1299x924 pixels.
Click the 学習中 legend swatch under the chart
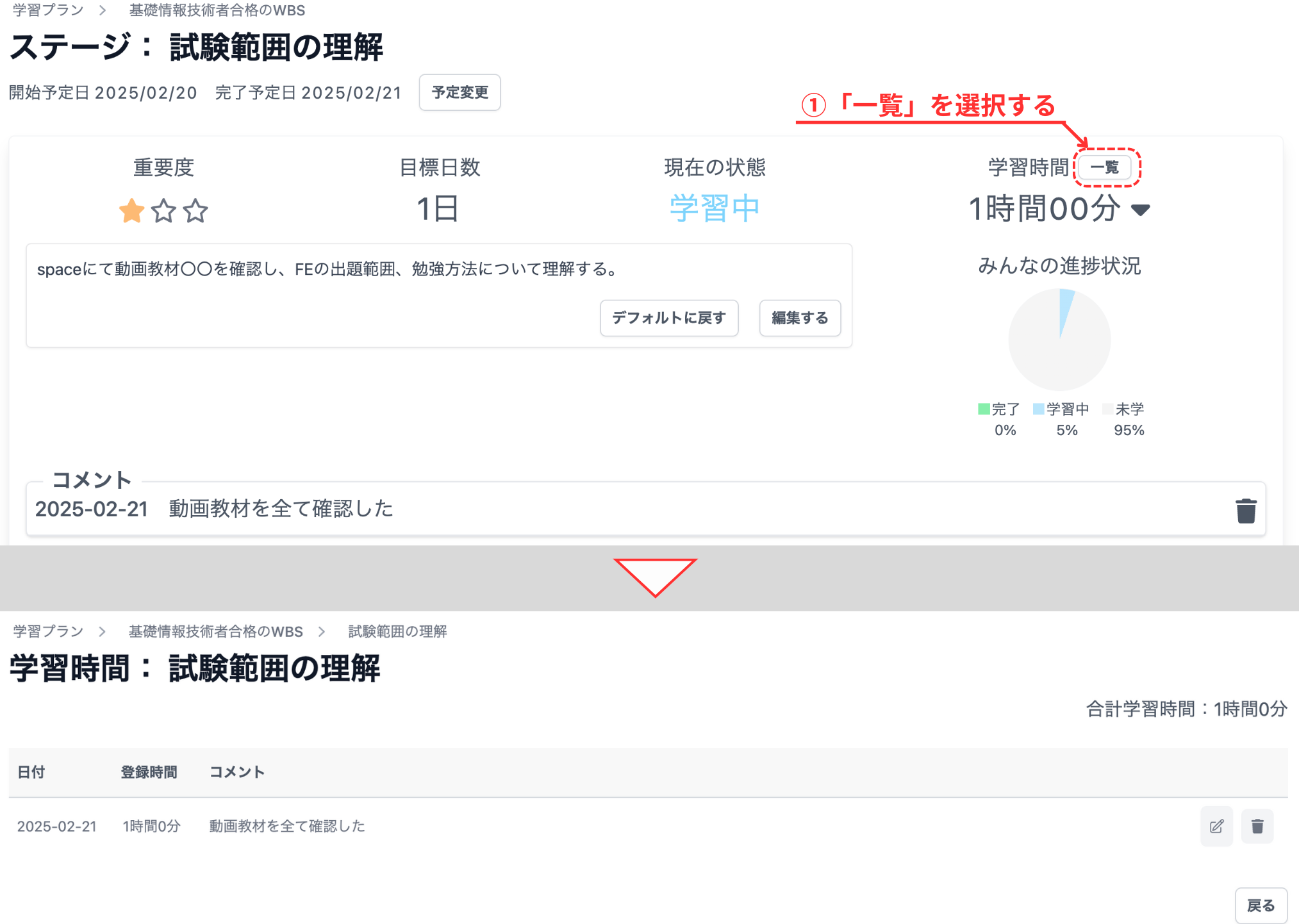tap(1038, 409)
